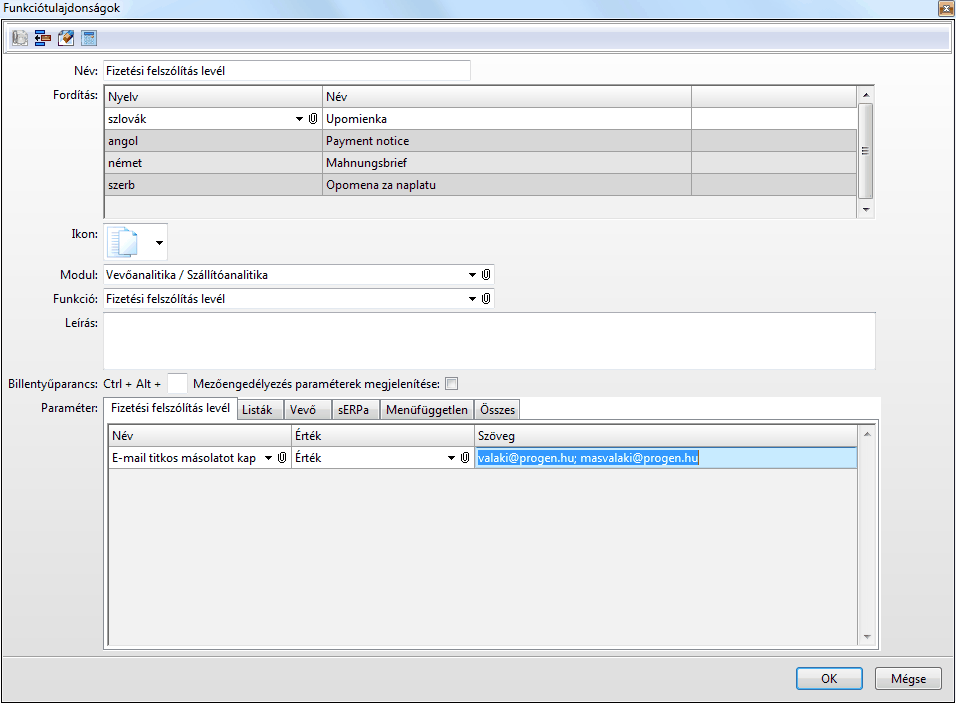Cancel with the Mégse button
This screenshot has height=704, width=956.
coord(908,678)
